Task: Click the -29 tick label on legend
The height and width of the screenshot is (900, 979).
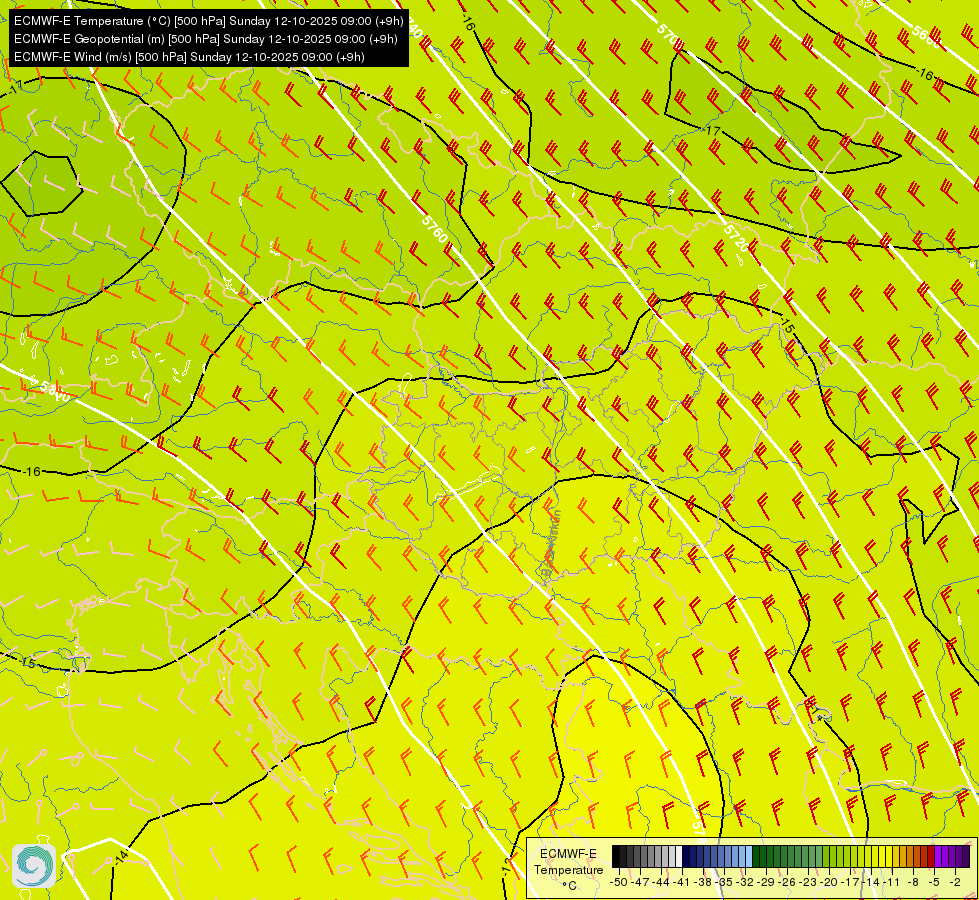Action: click(765, 882)
